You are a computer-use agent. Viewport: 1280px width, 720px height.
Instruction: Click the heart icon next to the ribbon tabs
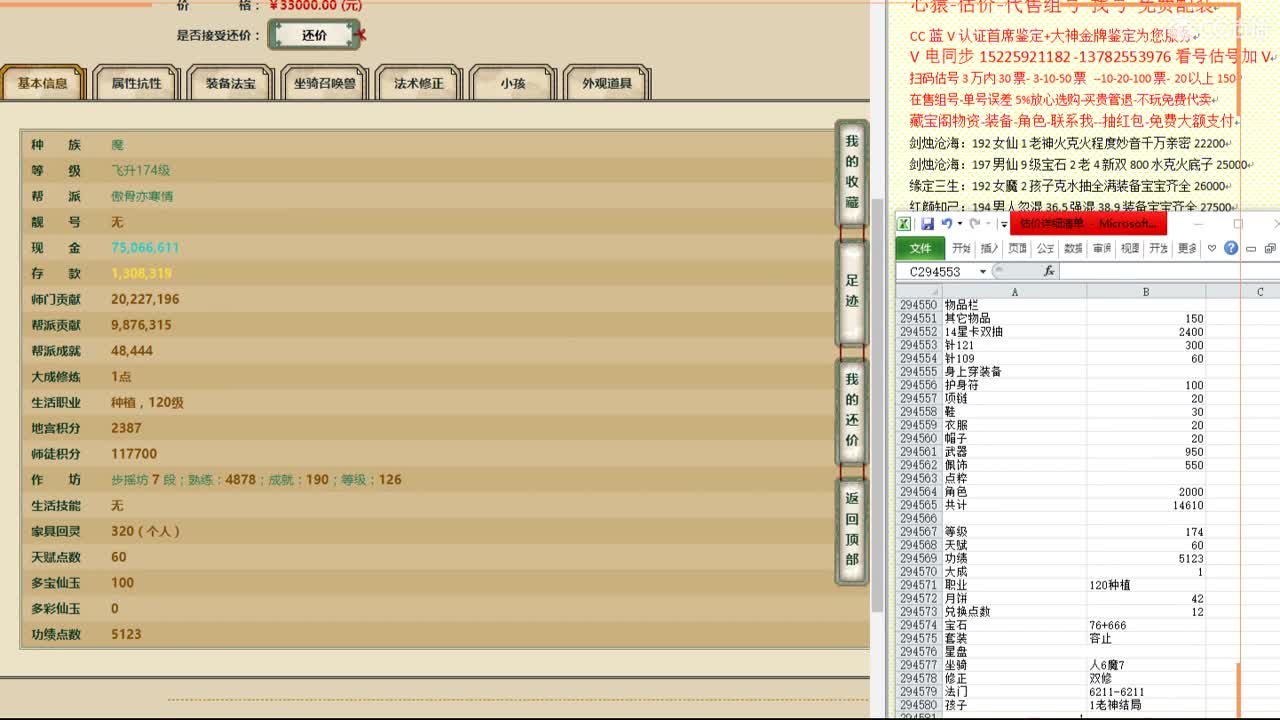1212,248
